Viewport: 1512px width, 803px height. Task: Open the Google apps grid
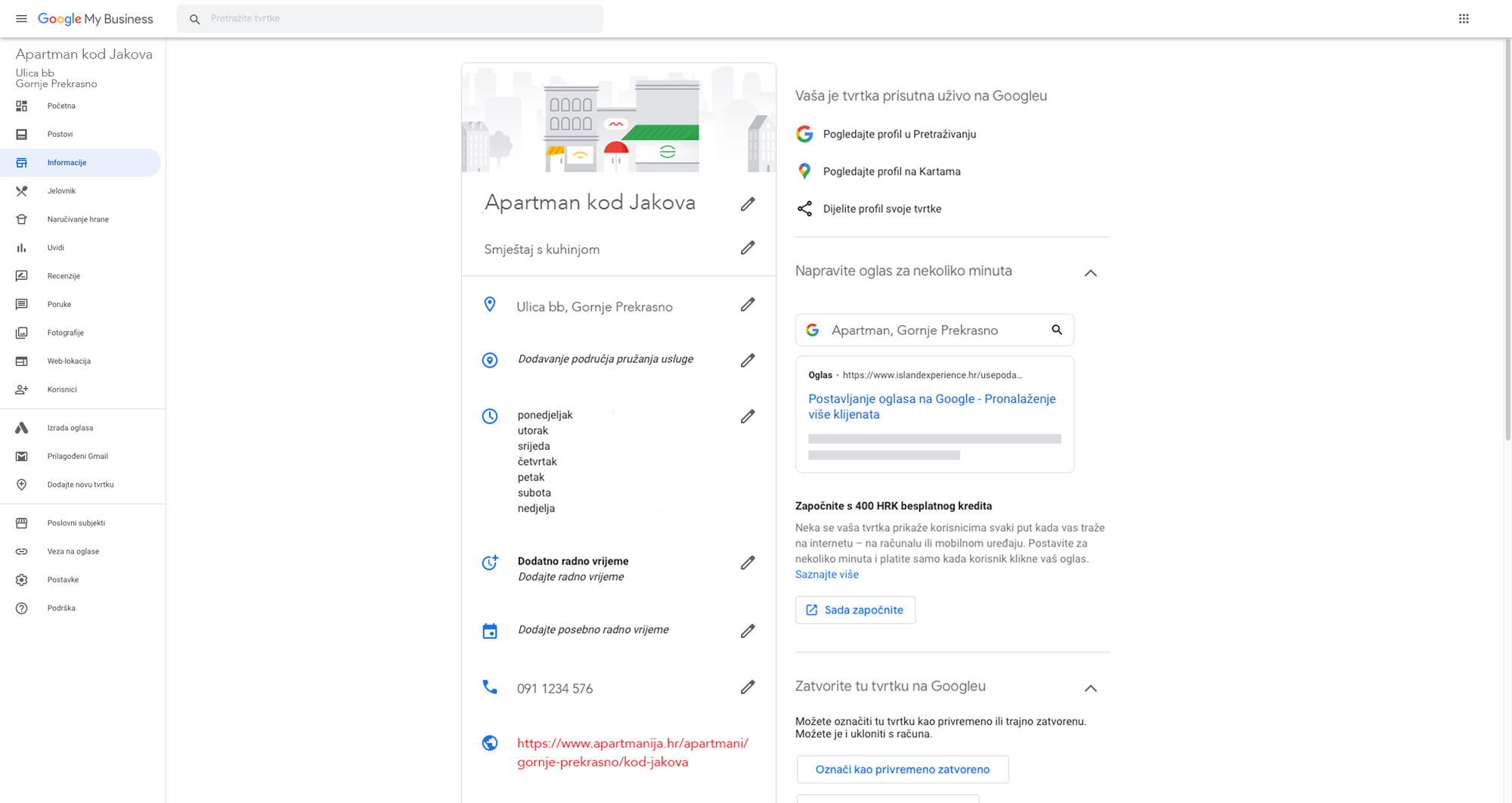[x=1464, y=19]
